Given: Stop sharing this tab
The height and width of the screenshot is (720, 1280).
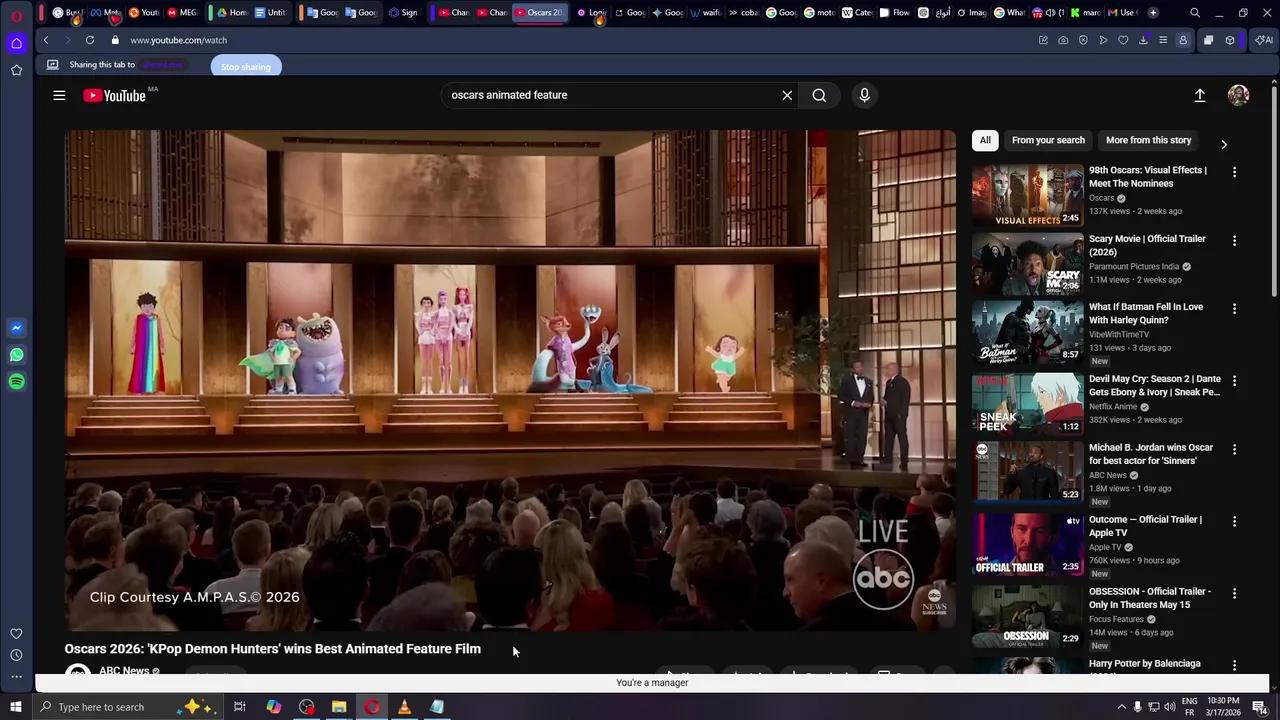Looking at the screenshot, I should coord(246,66).
